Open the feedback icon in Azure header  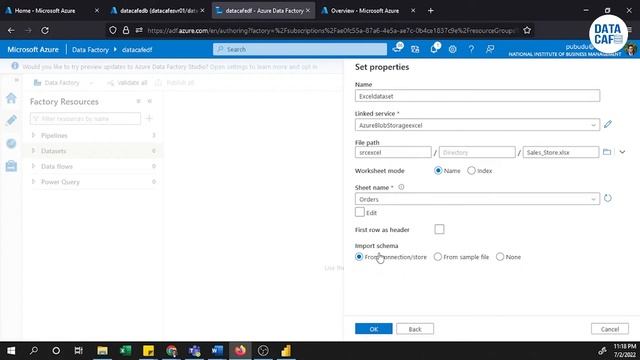point(490,49)
